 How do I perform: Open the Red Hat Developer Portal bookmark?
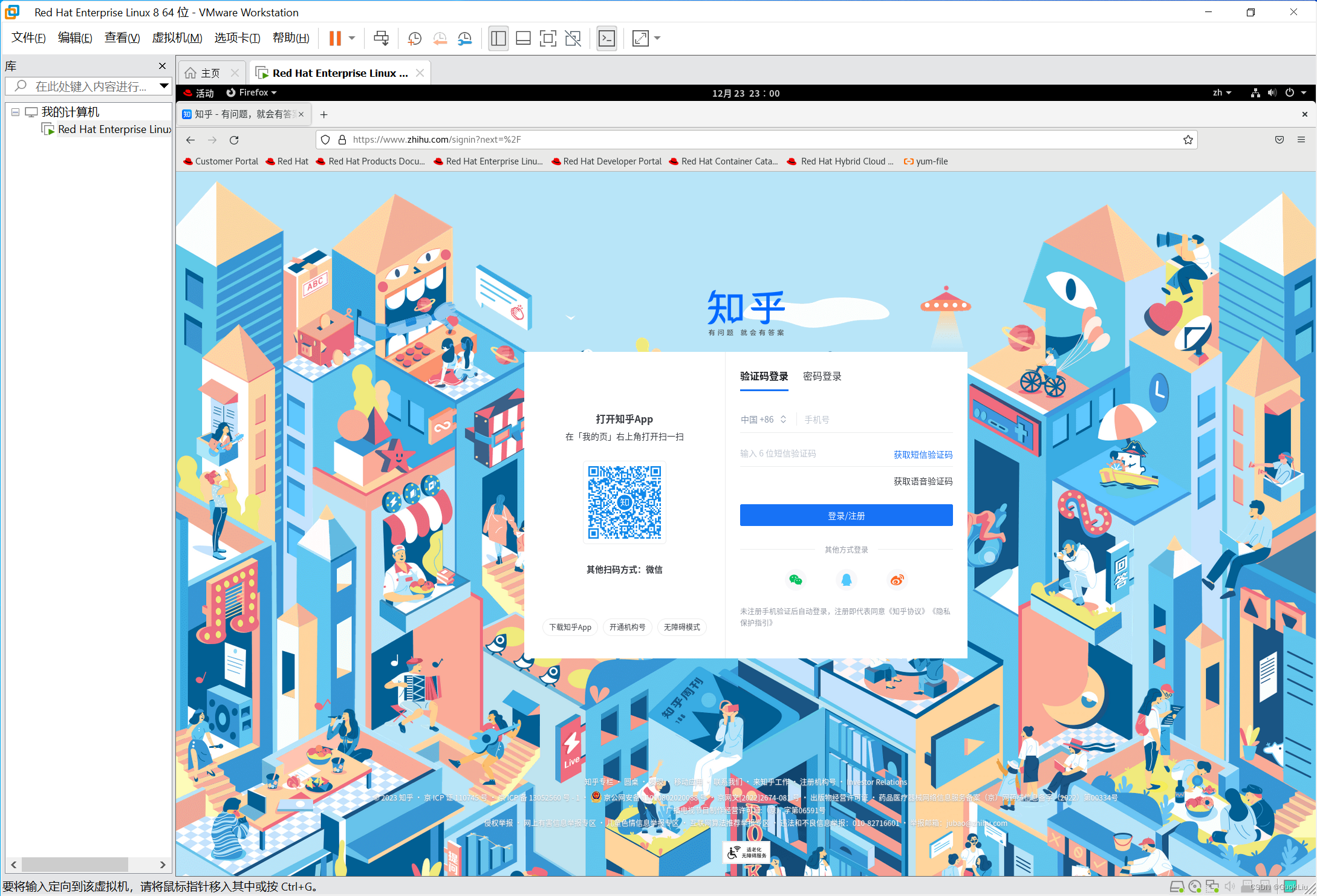point(606,161)
